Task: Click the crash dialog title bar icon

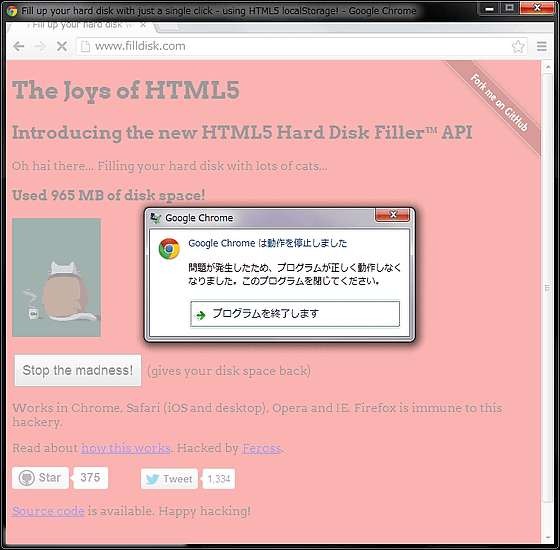Action: [x=156, y=218]
